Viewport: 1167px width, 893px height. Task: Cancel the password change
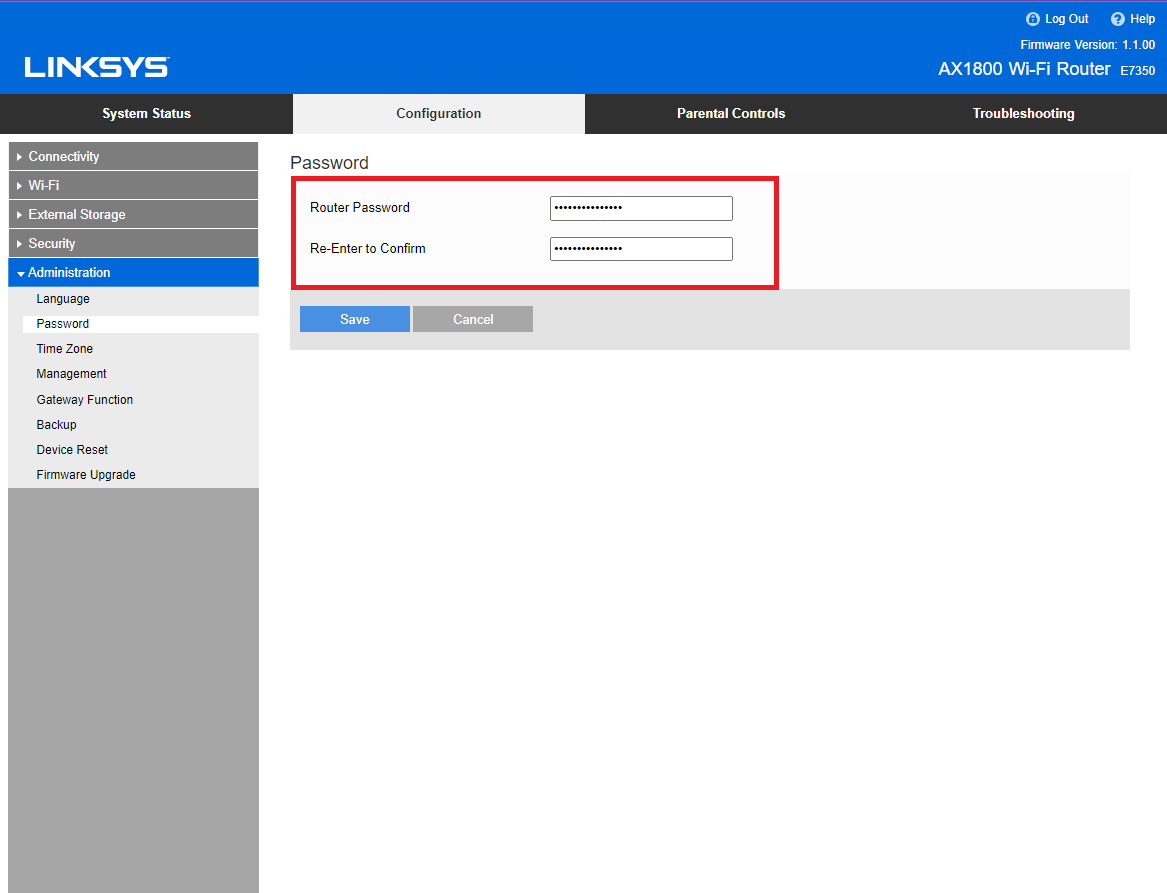coord(473,319)
